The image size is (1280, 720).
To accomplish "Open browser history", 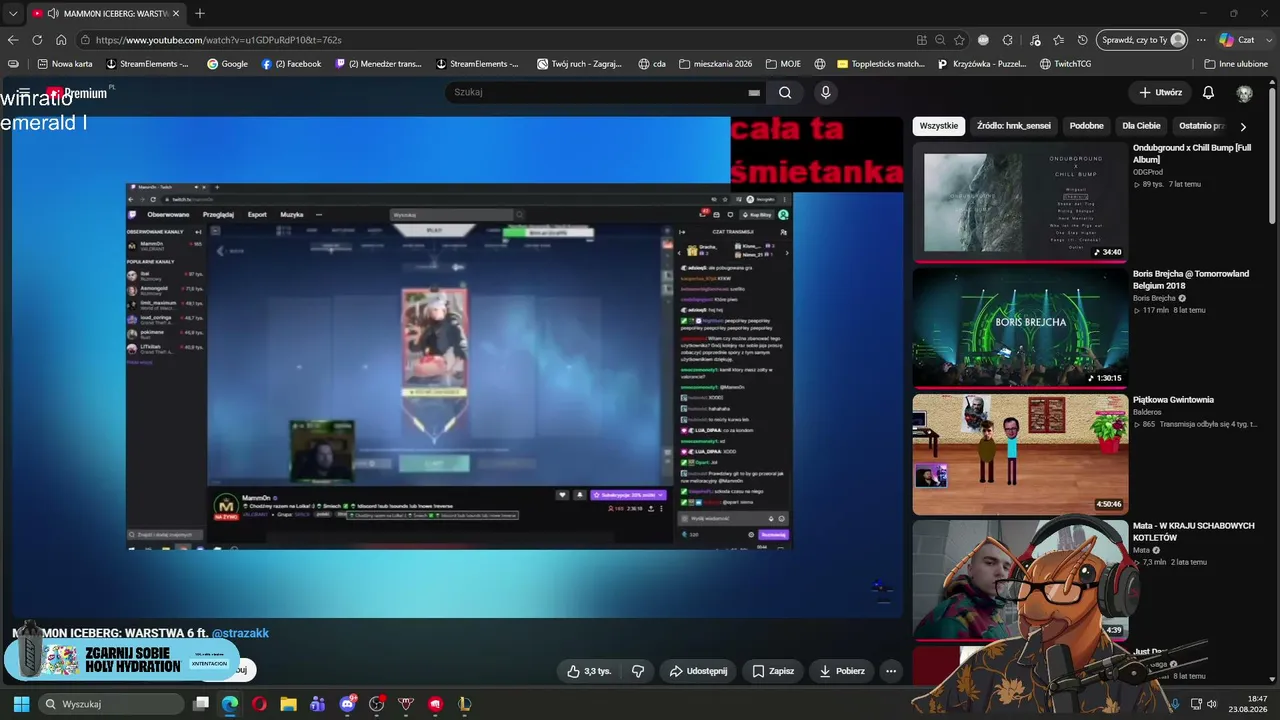I will tap(1083, 40).
